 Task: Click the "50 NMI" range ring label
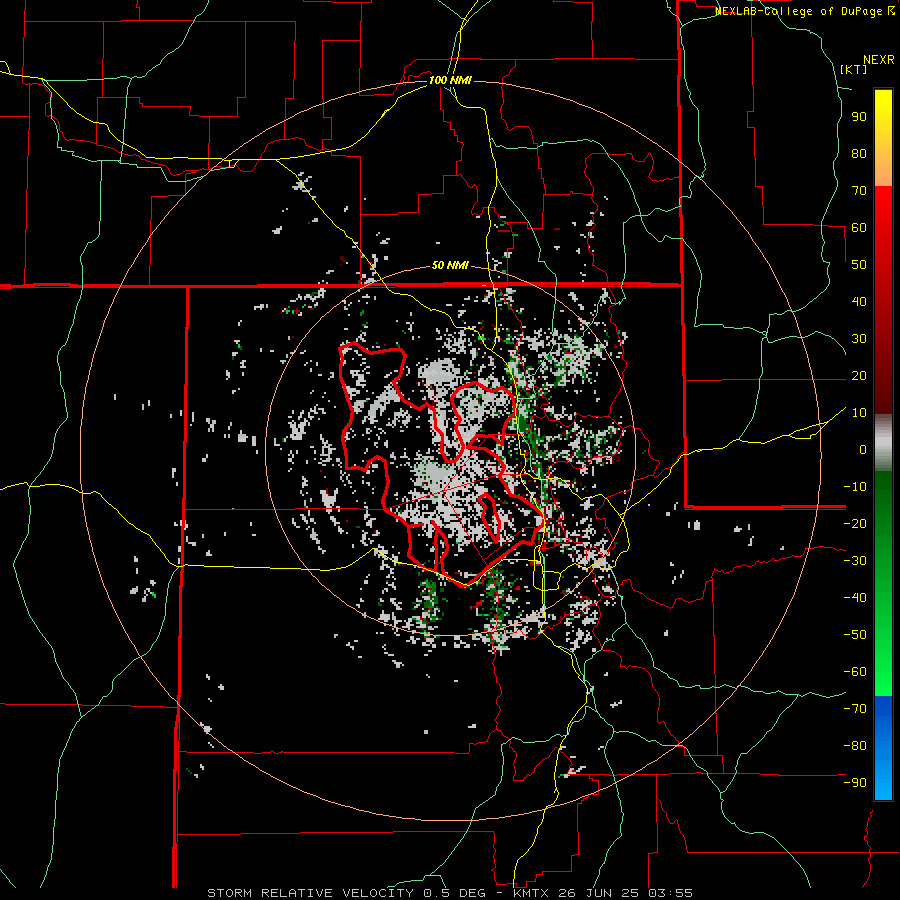coord(450,265)
